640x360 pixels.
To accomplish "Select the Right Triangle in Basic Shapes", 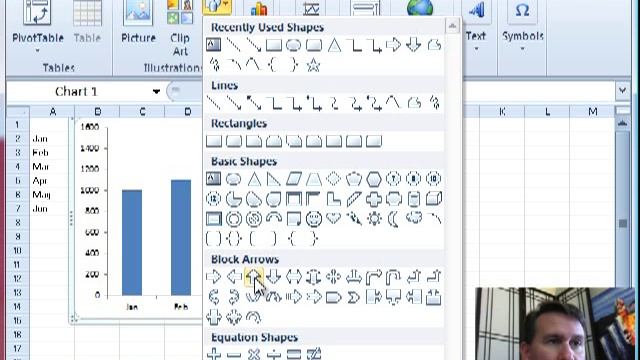I will [274, 178].
